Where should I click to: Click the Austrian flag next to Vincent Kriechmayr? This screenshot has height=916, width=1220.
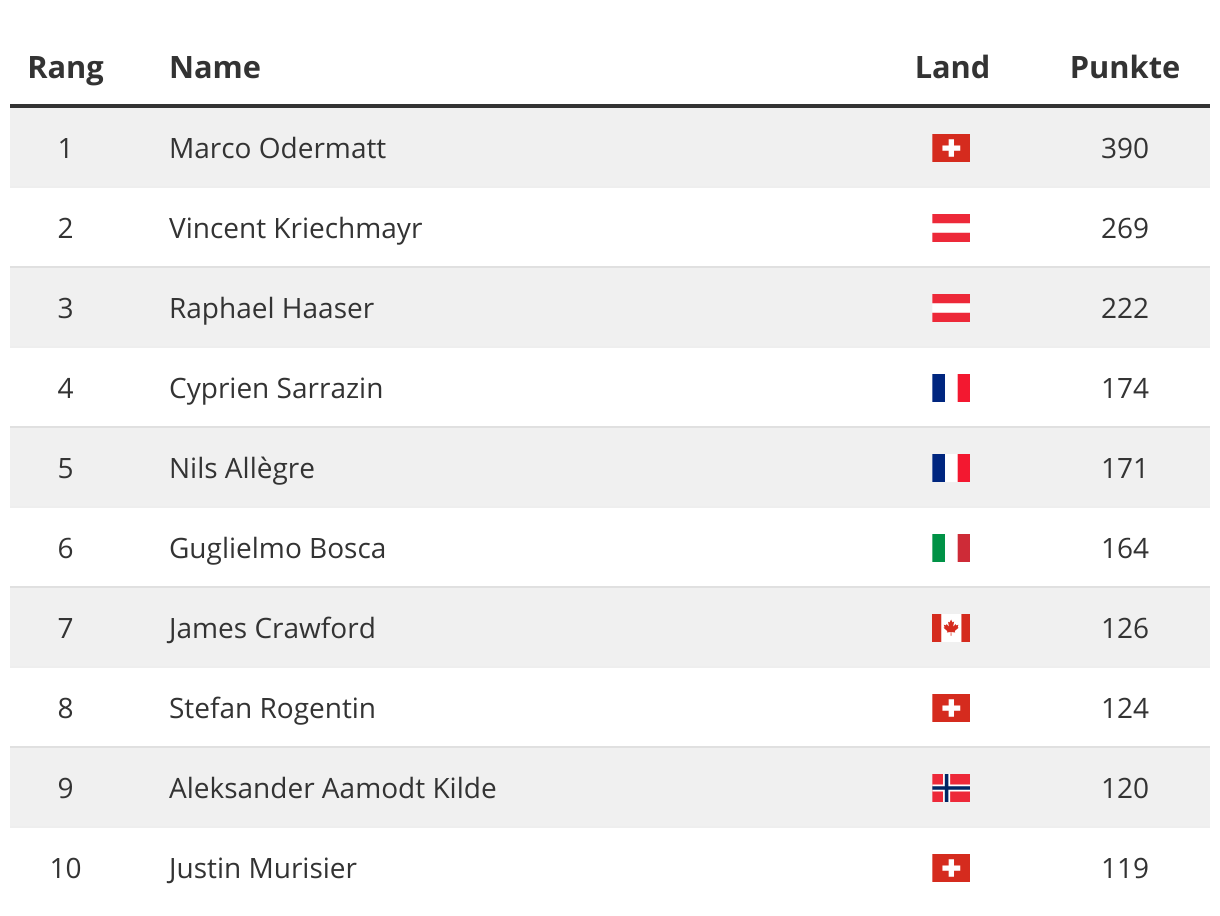(951, 228)
